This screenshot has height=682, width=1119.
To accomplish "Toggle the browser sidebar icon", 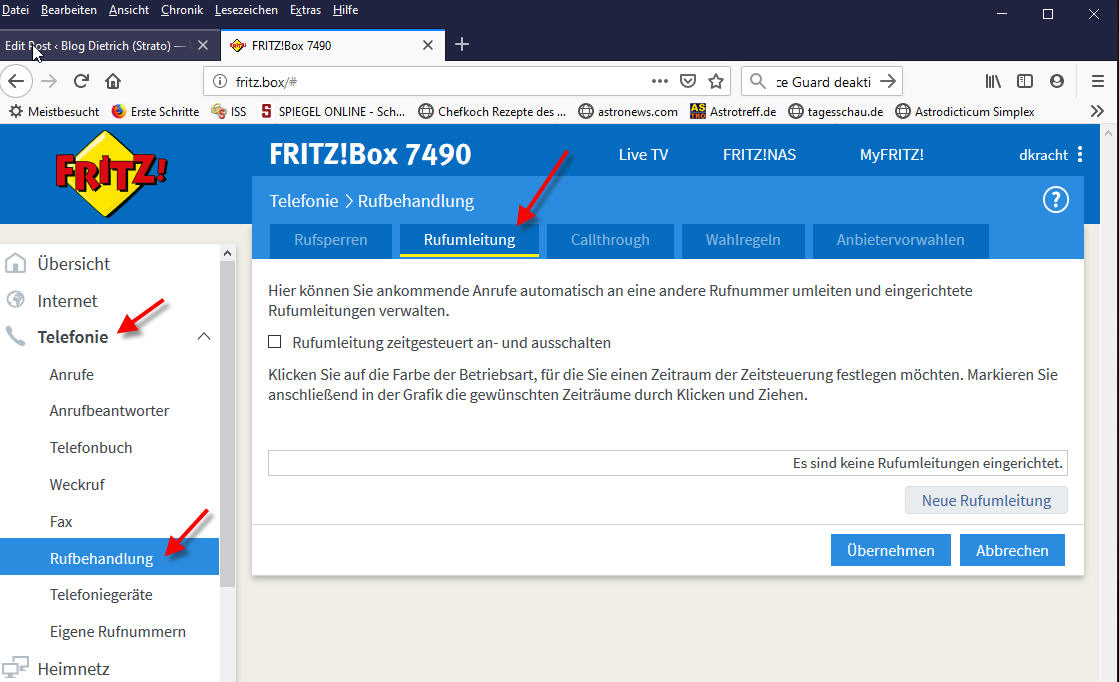I will 1025,81.
